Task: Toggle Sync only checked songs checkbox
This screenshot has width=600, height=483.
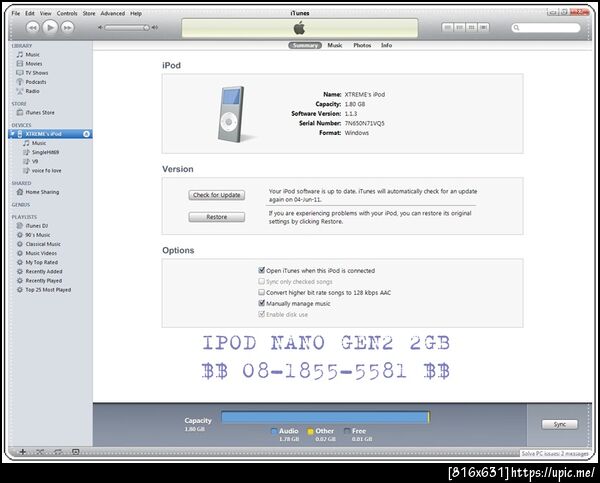Action: coord(262,281)
